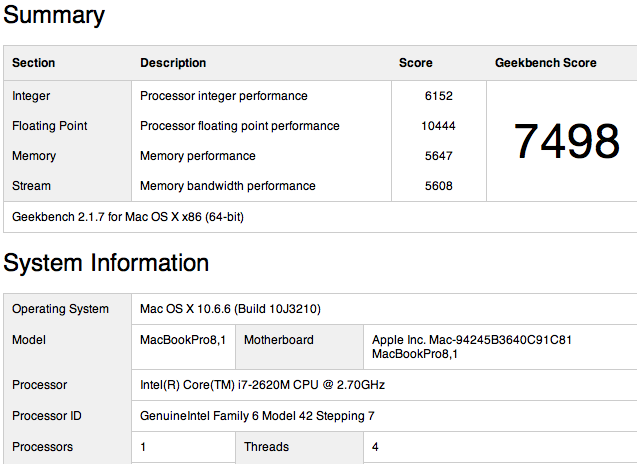
Task: Click the Model row label
Action: click(x=29, y=340)
